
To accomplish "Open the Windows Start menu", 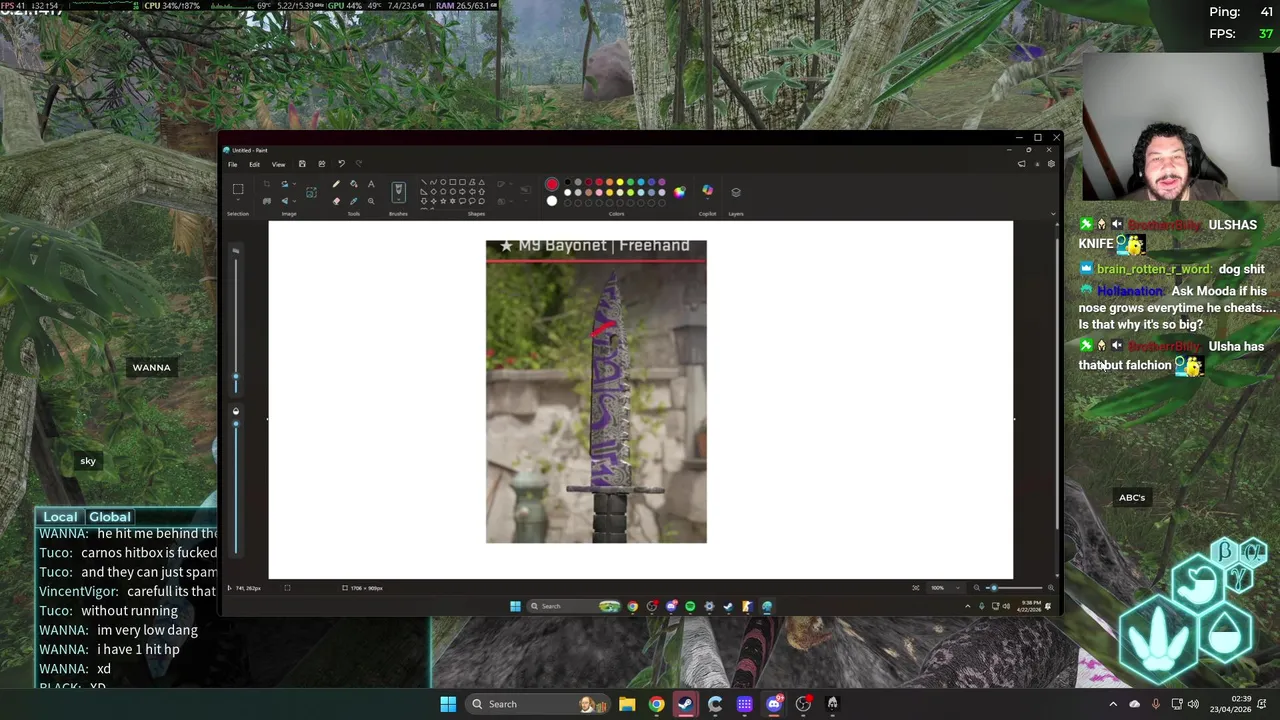I will point(448,704).
